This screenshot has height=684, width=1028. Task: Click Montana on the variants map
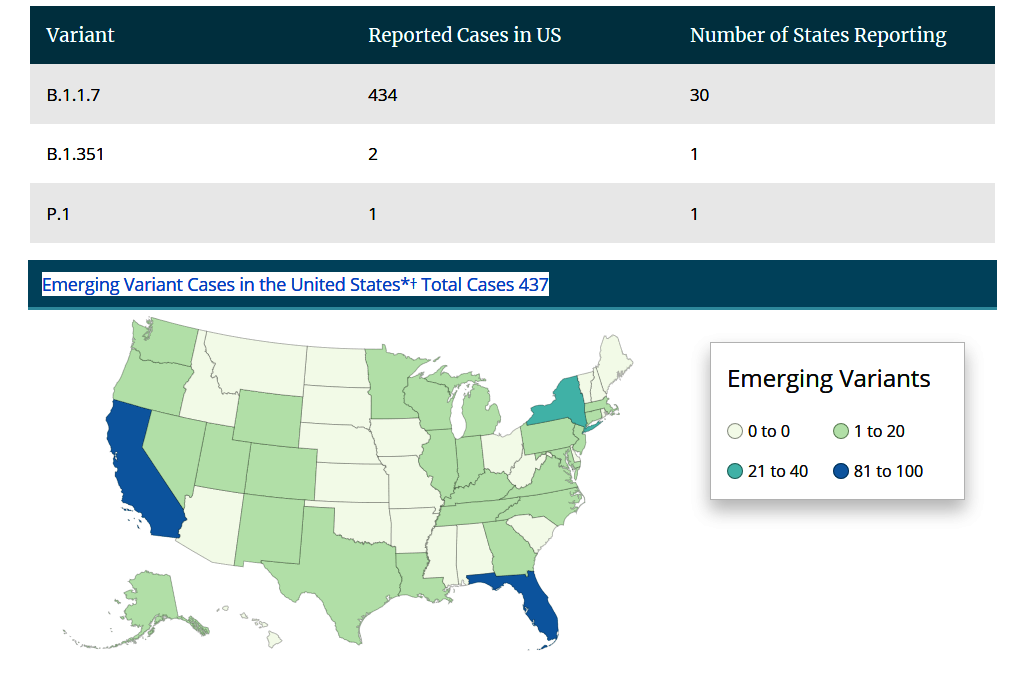262,367
